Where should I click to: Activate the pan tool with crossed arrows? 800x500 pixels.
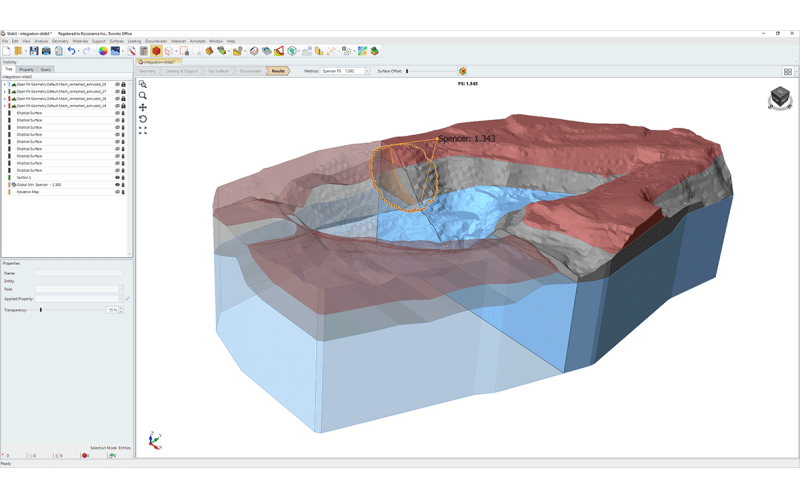(x=143, y=107)
